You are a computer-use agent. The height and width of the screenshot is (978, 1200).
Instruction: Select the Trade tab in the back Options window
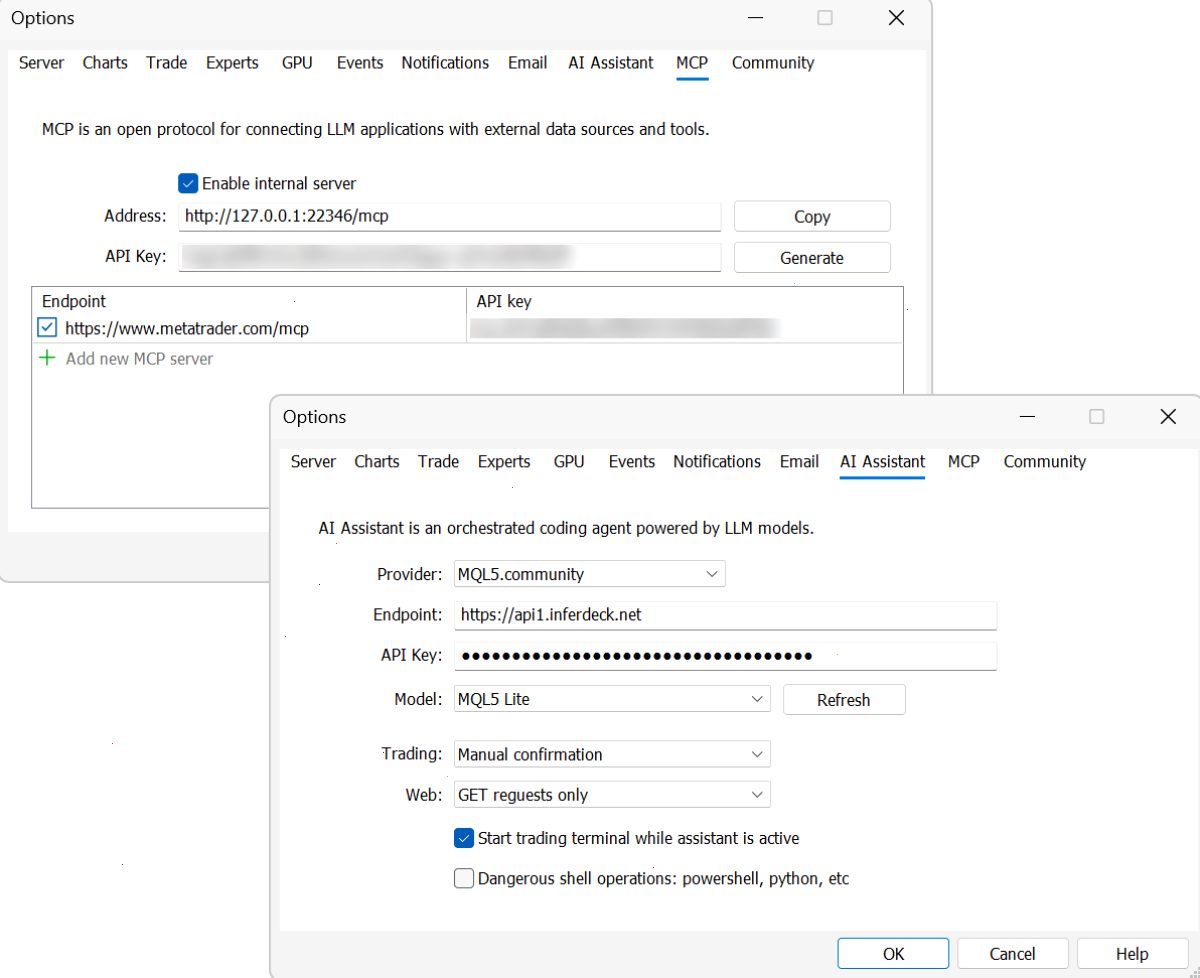point(166,62)
